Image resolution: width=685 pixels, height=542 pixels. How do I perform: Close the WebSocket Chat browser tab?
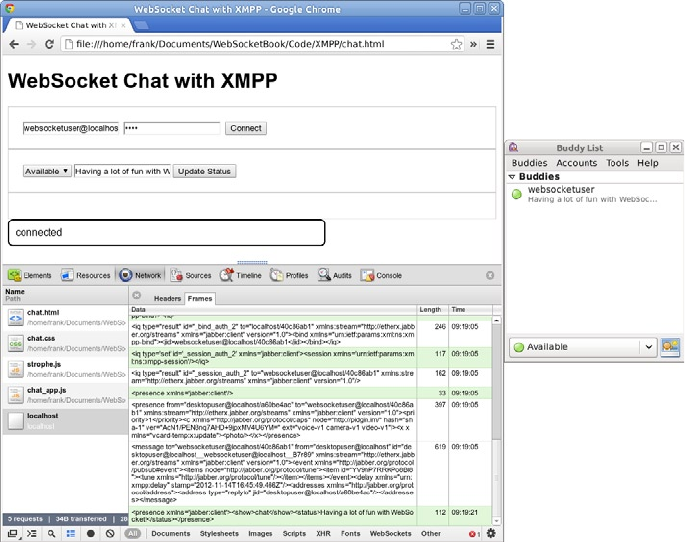[x=123, y=25]
